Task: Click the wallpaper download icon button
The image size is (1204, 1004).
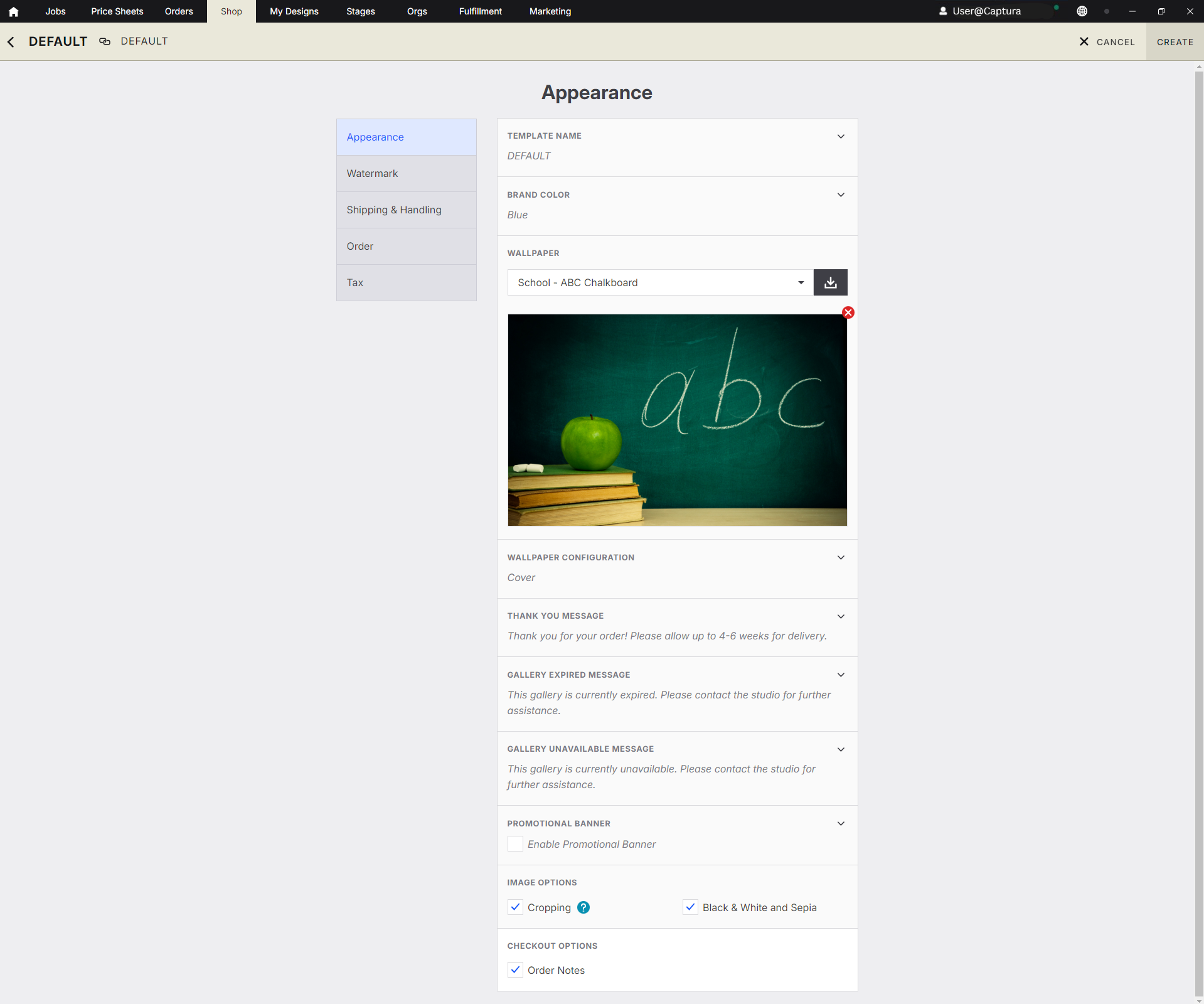Action: click(830, 282)
